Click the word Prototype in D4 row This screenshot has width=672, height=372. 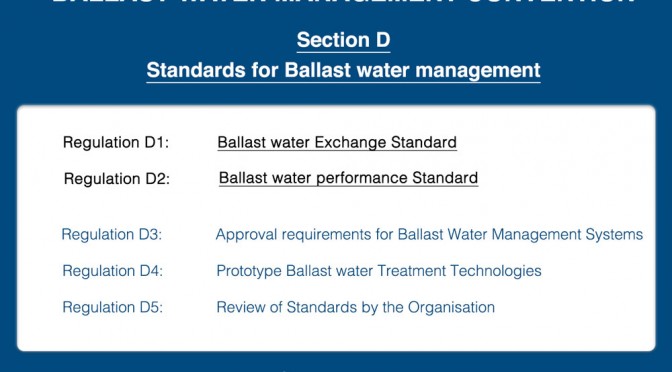[249, 271]
